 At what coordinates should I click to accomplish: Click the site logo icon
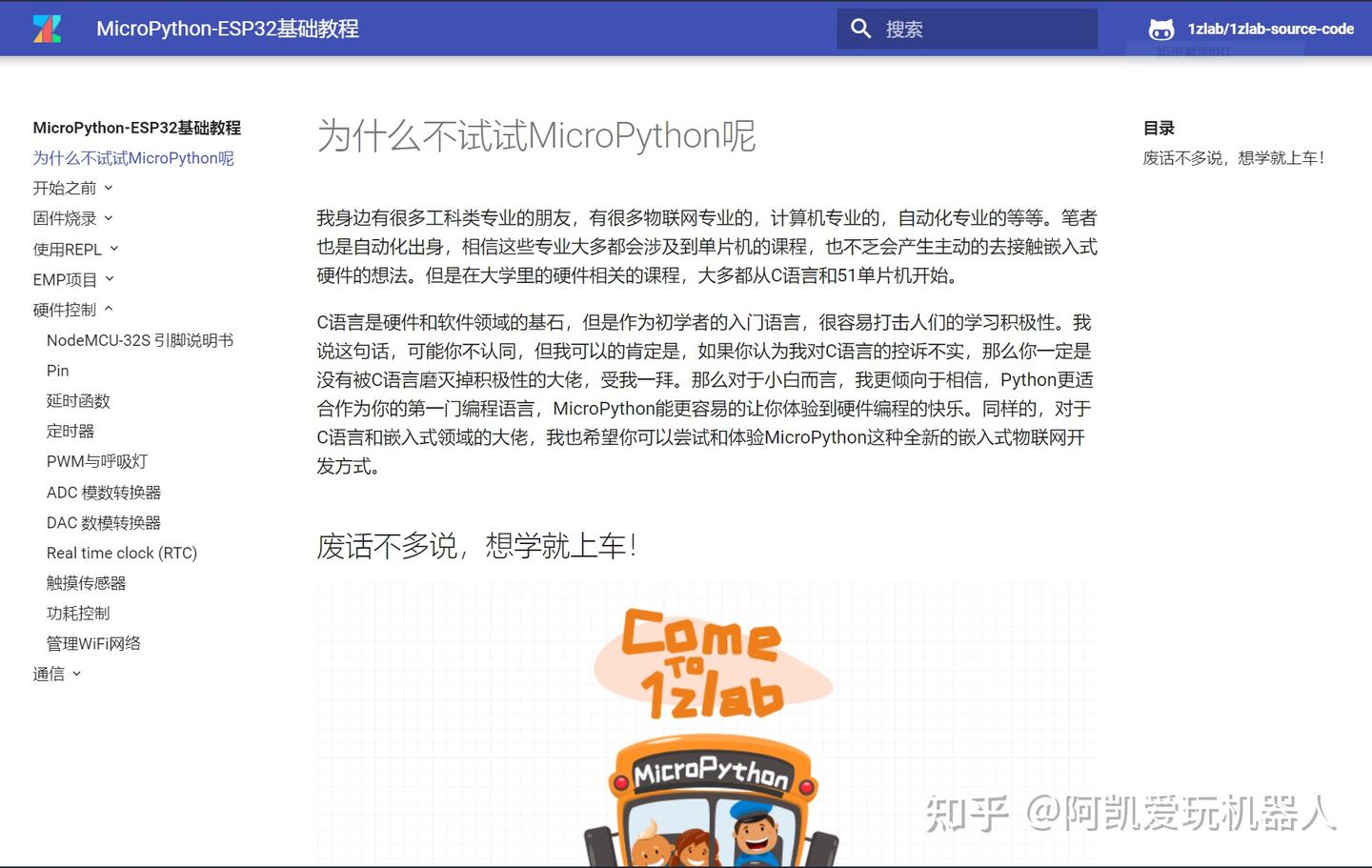click(x=47, y=29)
